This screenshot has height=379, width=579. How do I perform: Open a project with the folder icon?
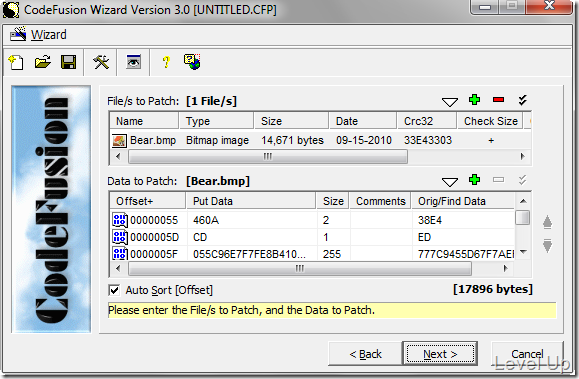click(x=43, y=62)
